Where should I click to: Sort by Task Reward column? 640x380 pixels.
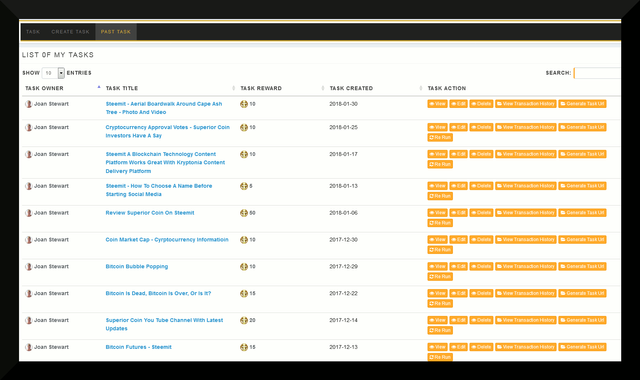261,88
